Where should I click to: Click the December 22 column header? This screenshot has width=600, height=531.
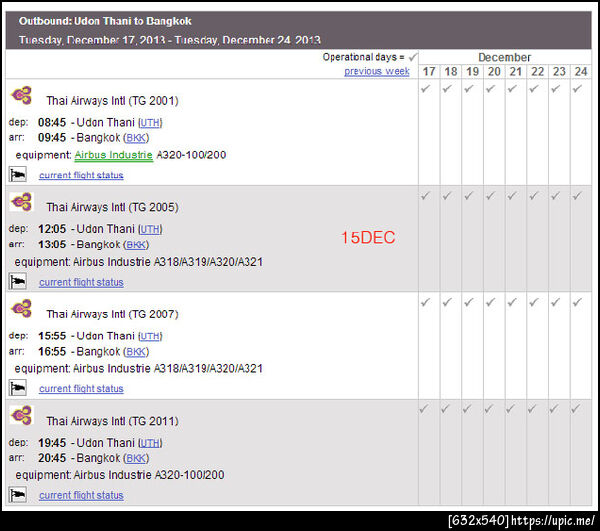(x=538, y=72)
